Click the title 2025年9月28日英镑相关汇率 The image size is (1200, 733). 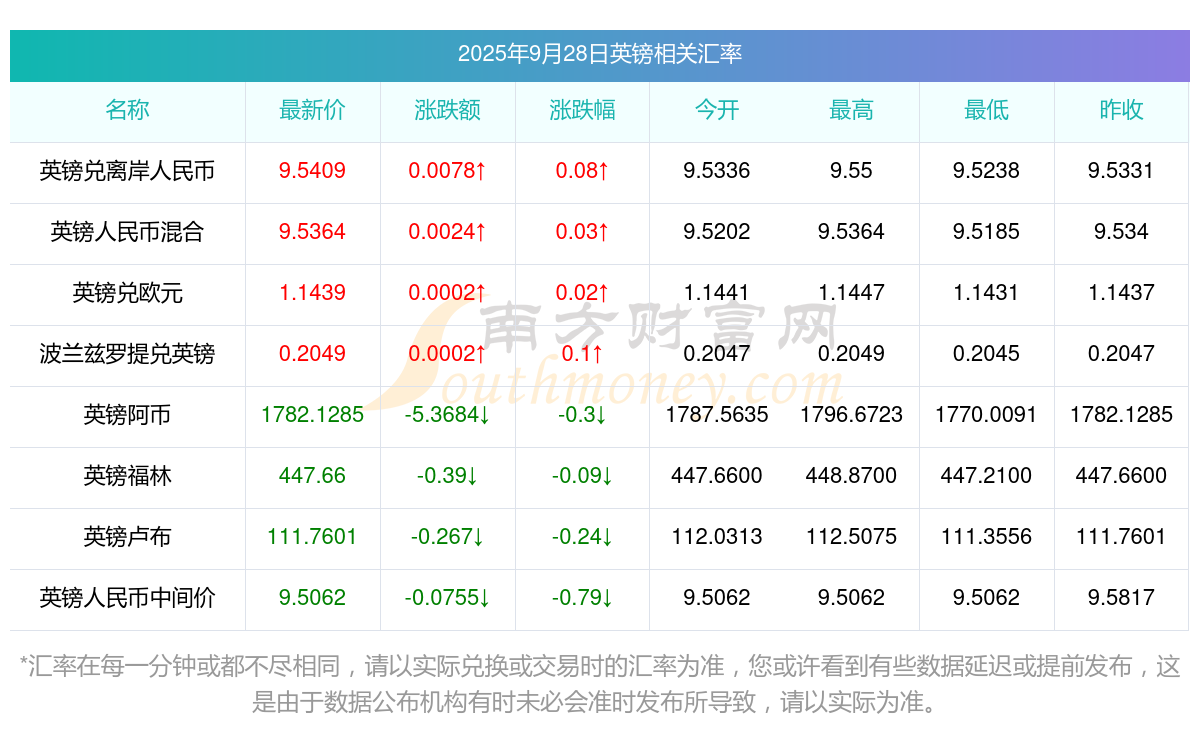coord(600,54)
